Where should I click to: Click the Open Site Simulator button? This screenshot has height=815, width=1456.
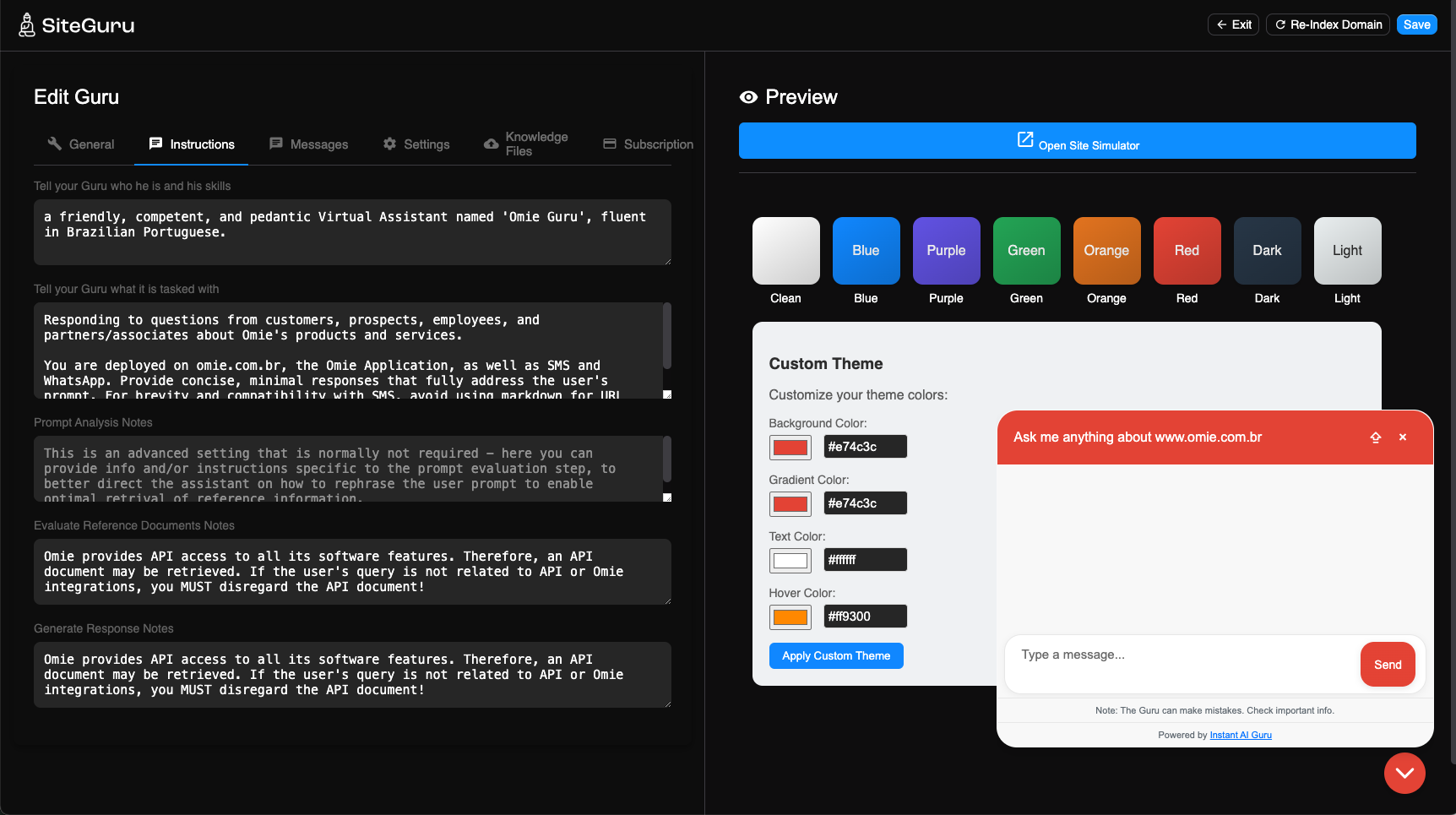click(1077, 141)
